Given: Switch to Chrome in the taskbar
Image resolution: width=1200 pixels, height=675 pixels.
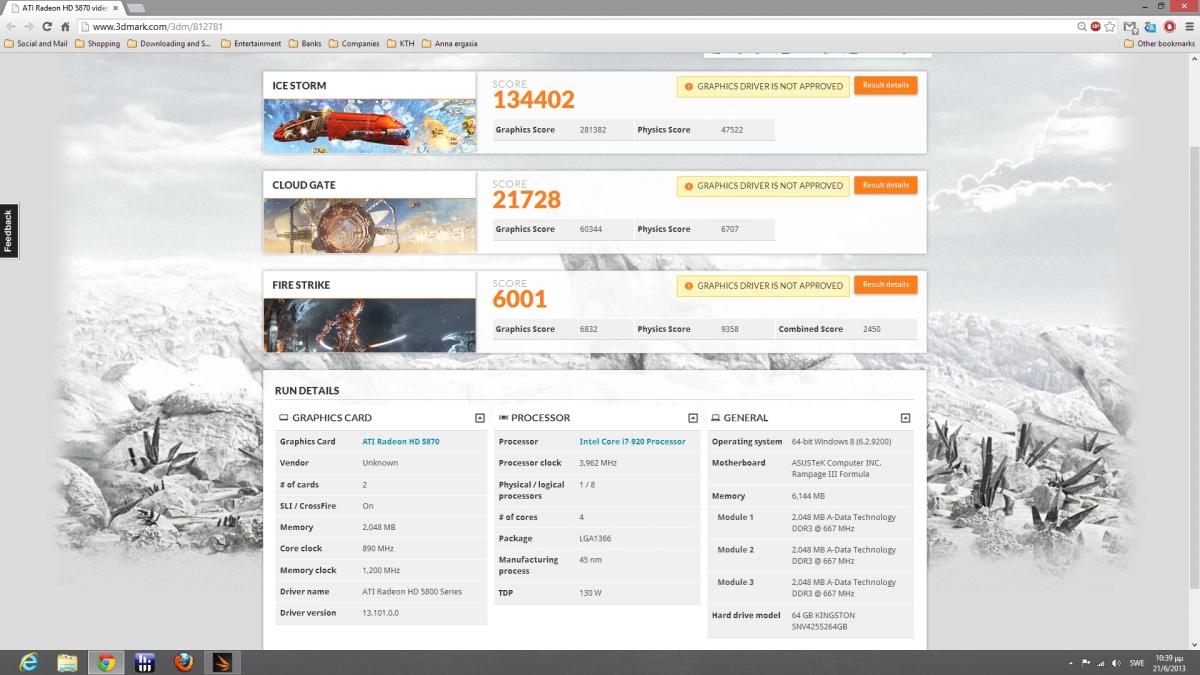Looking at the screenshot, I should pyautogui.click(x=105, y=662).
